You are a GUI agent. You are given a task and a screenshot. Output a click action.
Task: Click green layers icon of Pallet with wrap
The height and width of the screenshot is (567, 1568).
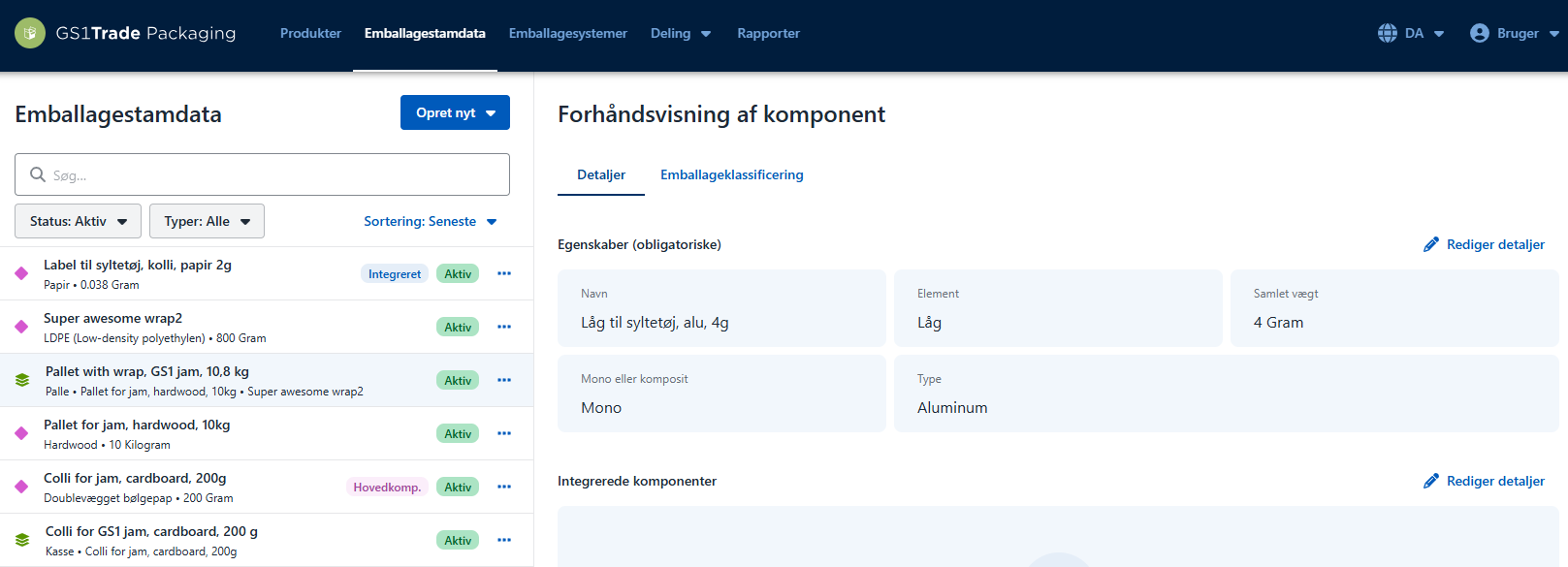click(x=22, y=380)
